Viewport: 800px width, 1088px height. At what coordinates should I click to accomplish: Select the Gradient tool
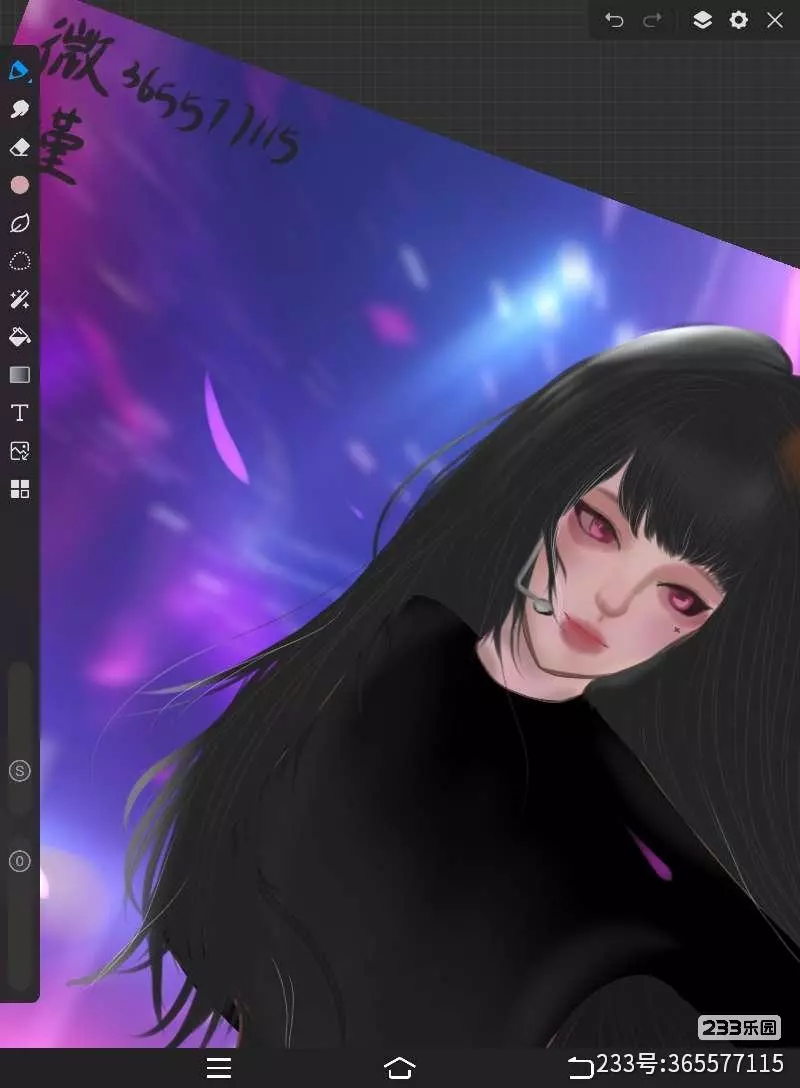19,375
